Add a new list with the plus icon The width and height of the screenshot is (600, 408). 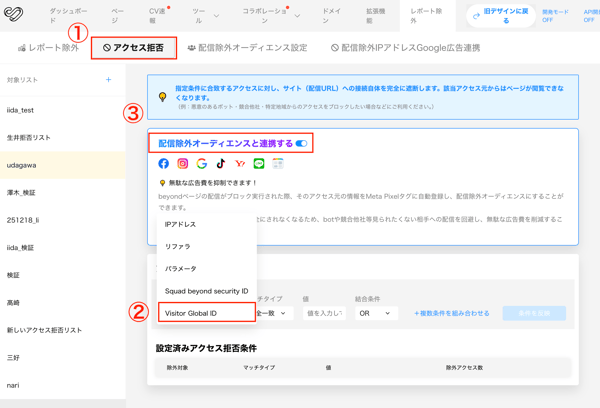[108, 80]
